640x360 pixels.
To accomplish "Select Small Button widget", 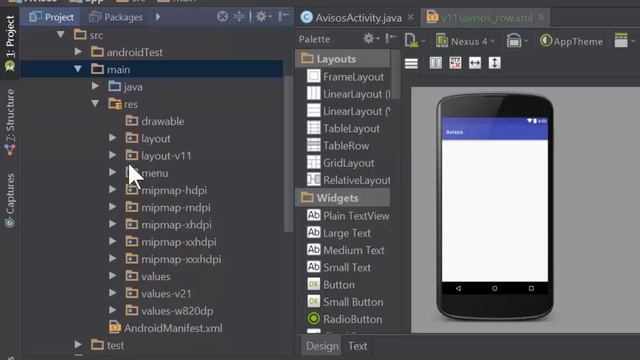I will (345, 302).
